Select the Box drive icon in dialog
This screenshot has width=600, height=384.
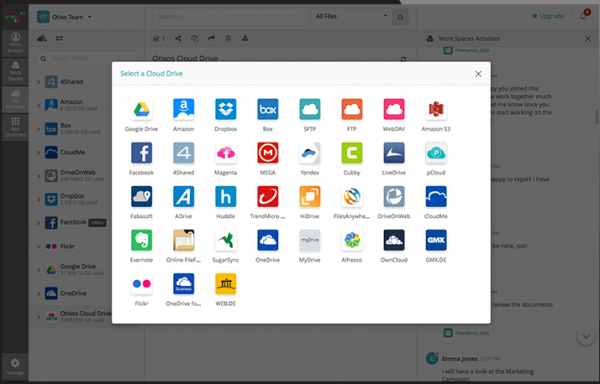(267, 109)
